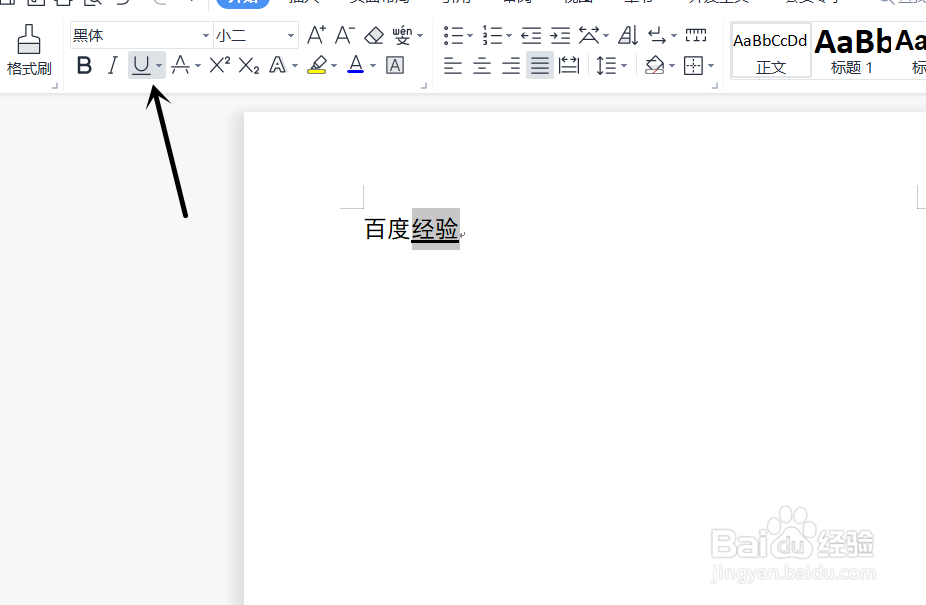The height and width of the screenshot is (605, 926).
Task: Apply blue font color
Action: point(356,65)
